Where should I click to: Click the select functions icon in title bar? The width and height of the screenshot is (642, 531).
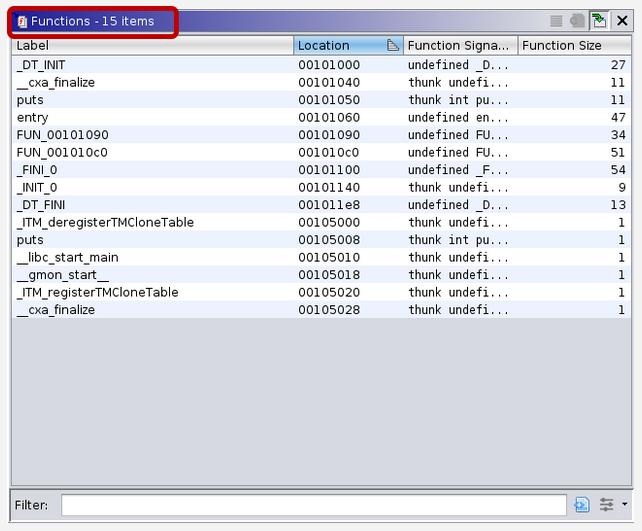click(557, 20)
